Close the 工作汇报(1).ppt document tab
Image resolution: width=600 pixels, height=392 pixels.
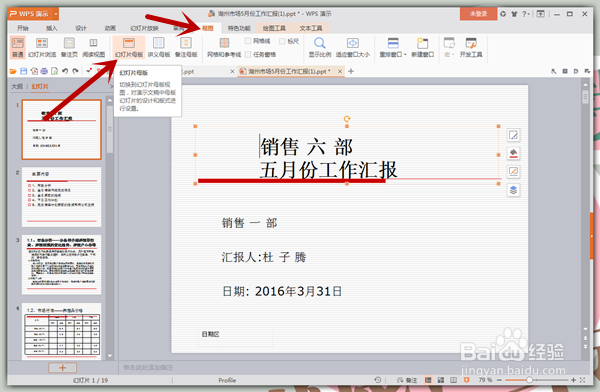[340, 71]
